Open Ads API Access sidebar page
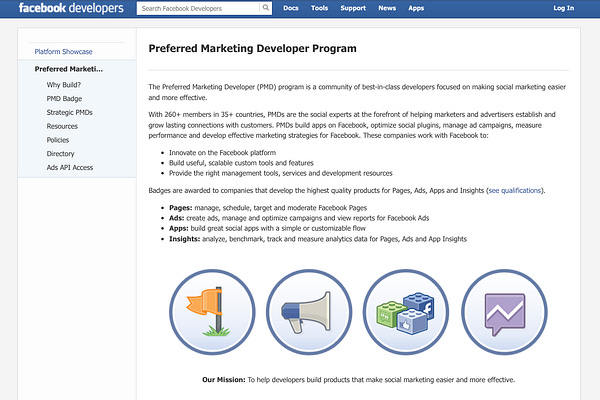This screenshot has height=400, width=600. point(70,168)
